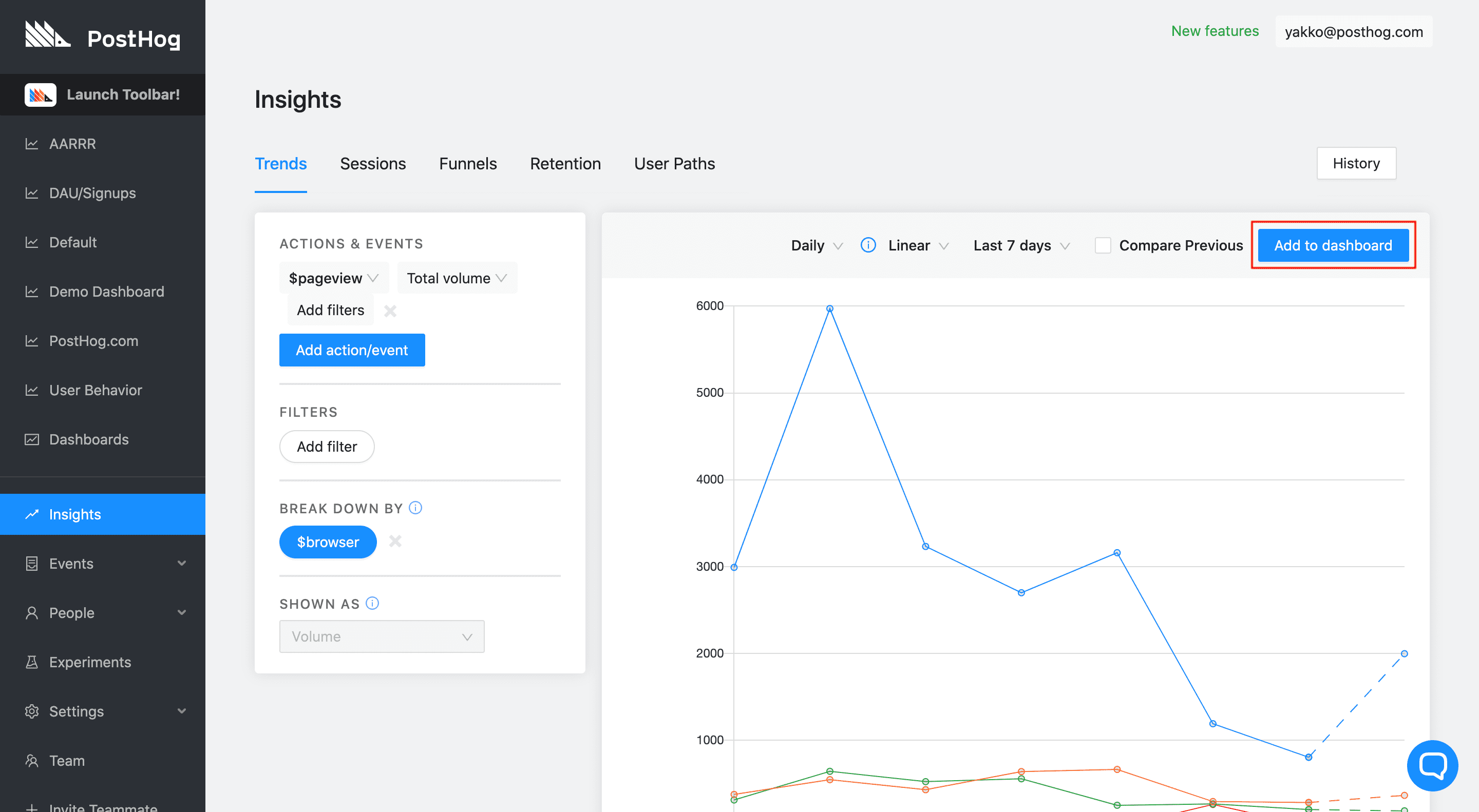Switch to the Funnels tab
The width and height of the screenshot is (1479, 812).
coord(468,164)
